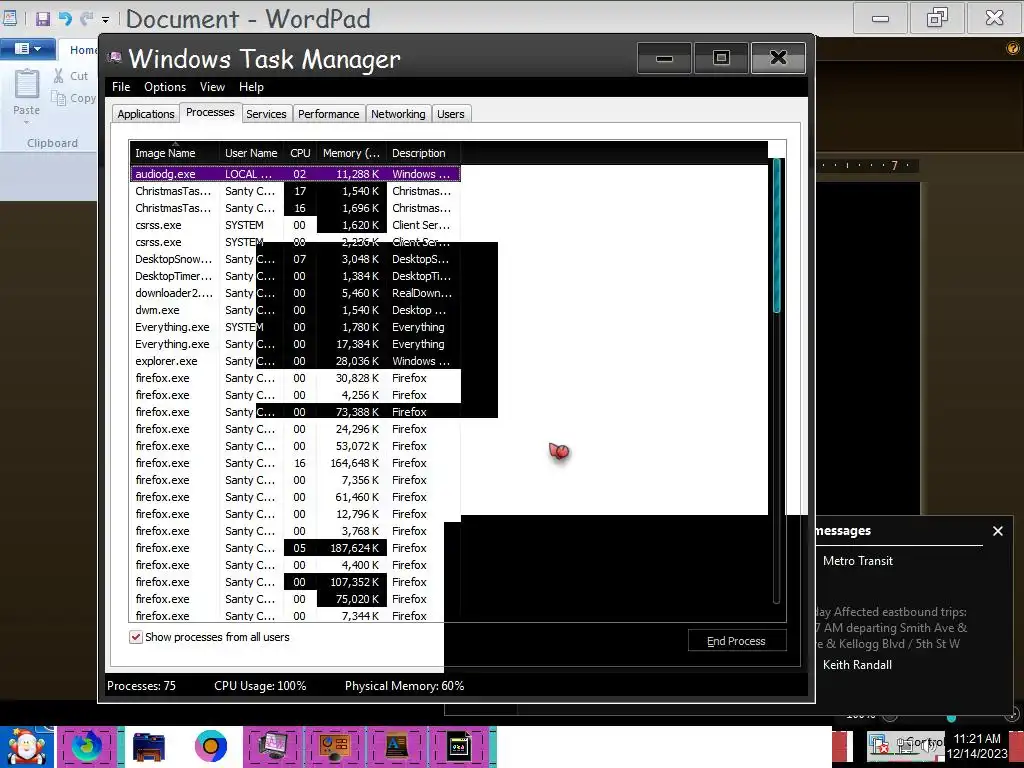Expand the arrow under Paste
The image size is (1024, 768).
click(27, 122)
